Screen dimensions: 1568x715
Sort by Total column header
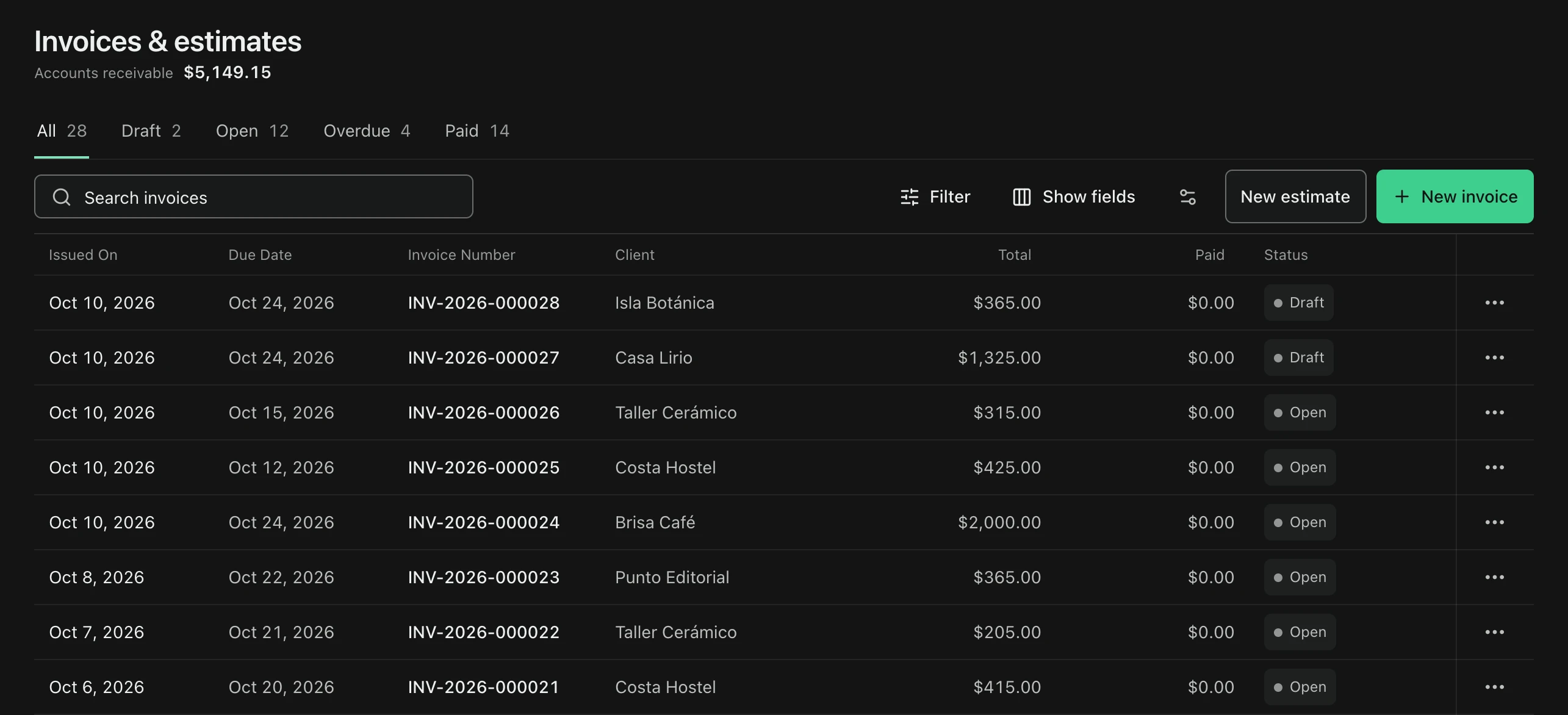pyautogui.click(x=1015, y=255)
